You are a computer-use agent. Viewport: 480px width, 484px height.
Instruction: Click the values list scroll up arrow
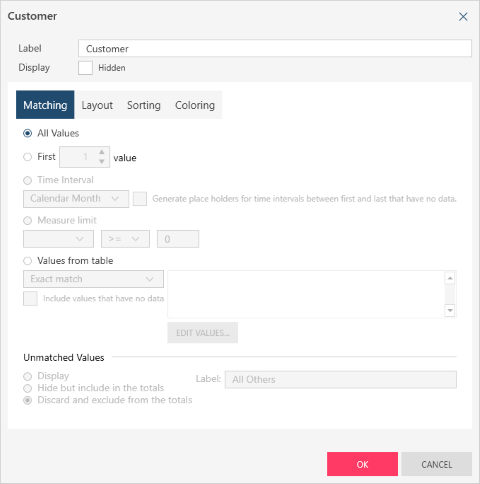click(x=450, y=278)
